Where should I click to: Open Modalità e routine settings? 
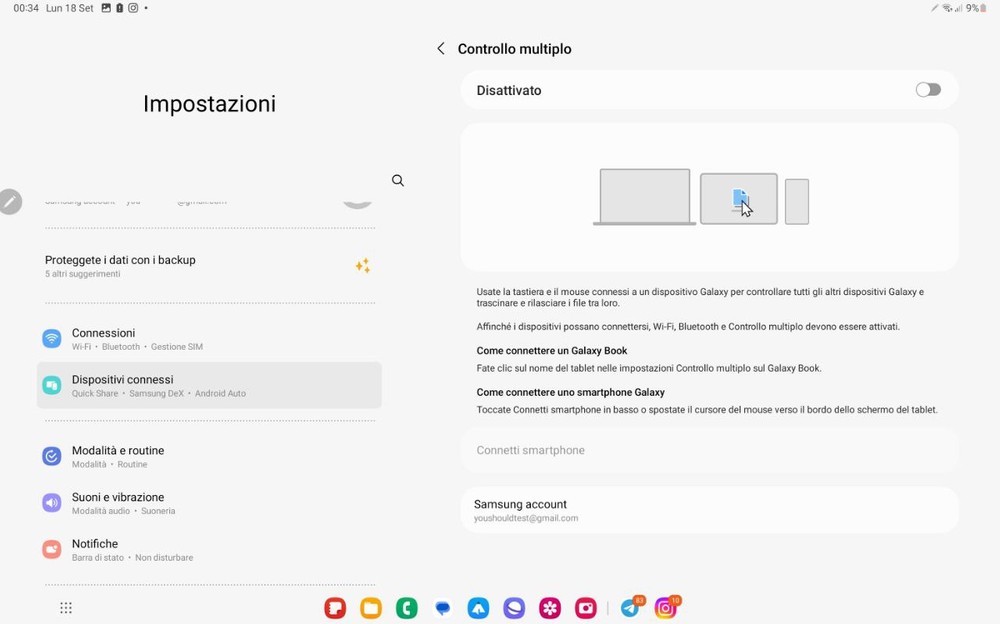[x=209, y=456]
